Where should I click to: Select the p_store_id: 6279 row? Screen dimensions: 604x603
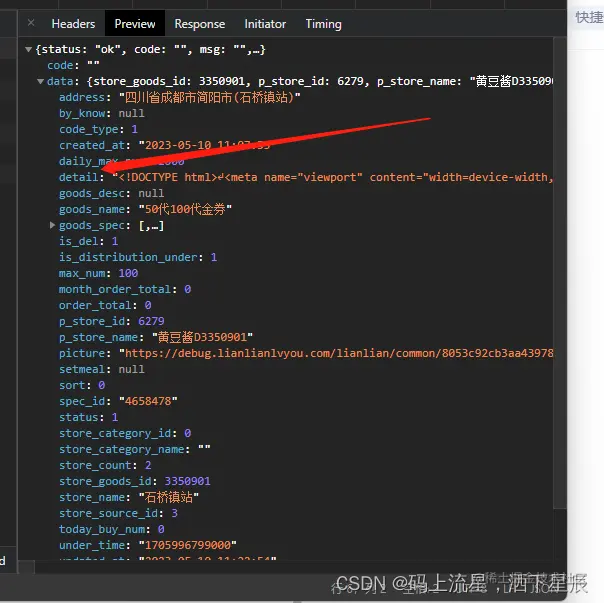pyautogui.click(x=112, y=321)
